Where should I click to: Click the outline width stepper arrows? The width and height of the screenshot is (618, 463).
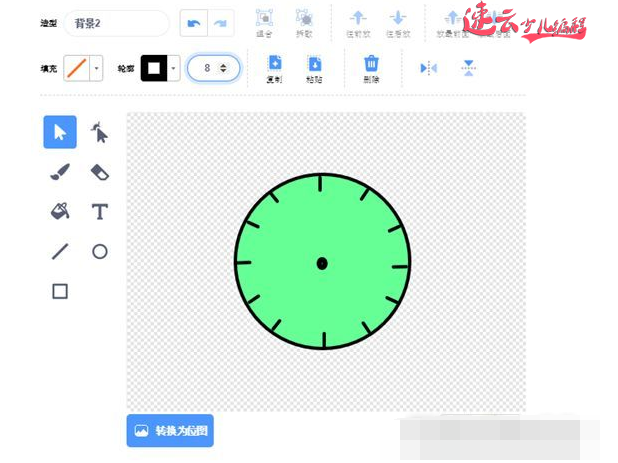(224, 68)
